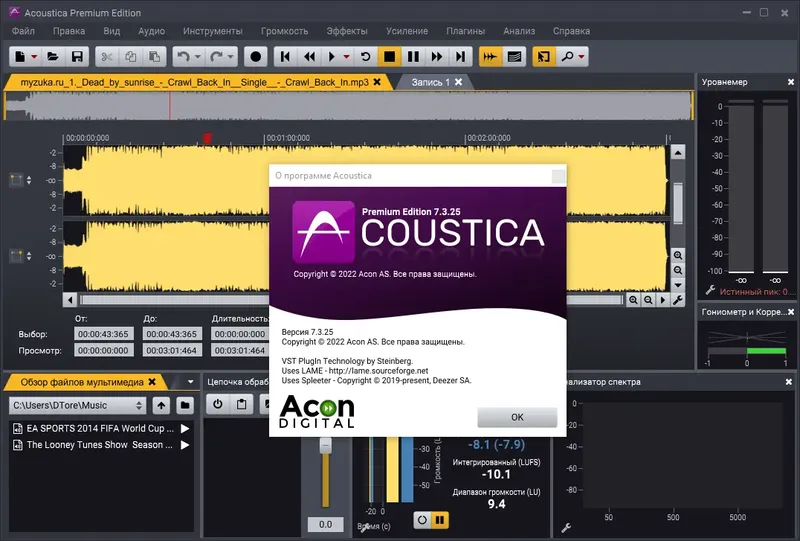The height and width of the screenshot is (541, 800).
Task: Toggle the spectrogram view mode icon
Action: [x=515, y=57]
